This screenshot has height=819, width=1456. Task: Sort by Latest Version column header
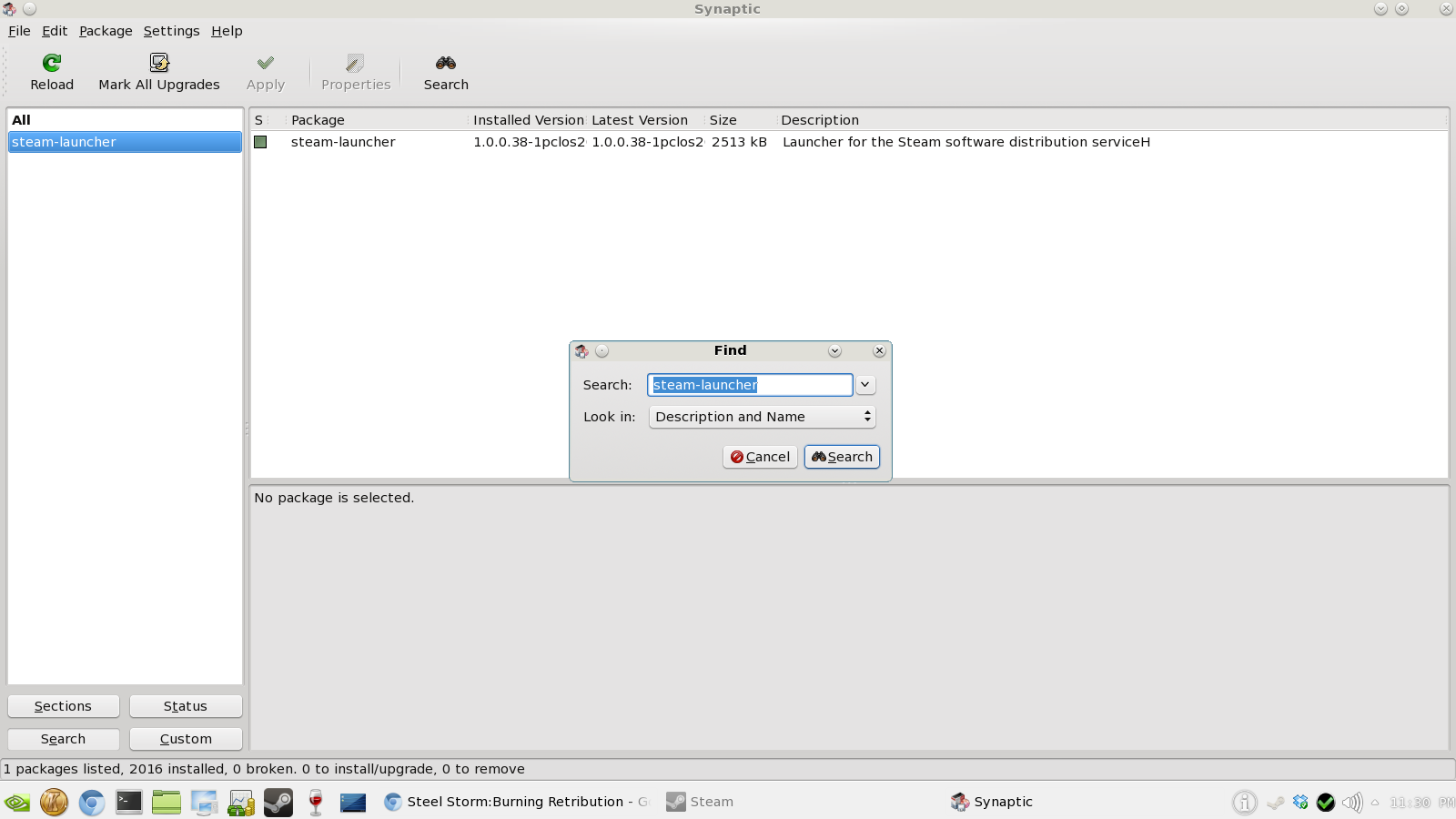646,120
